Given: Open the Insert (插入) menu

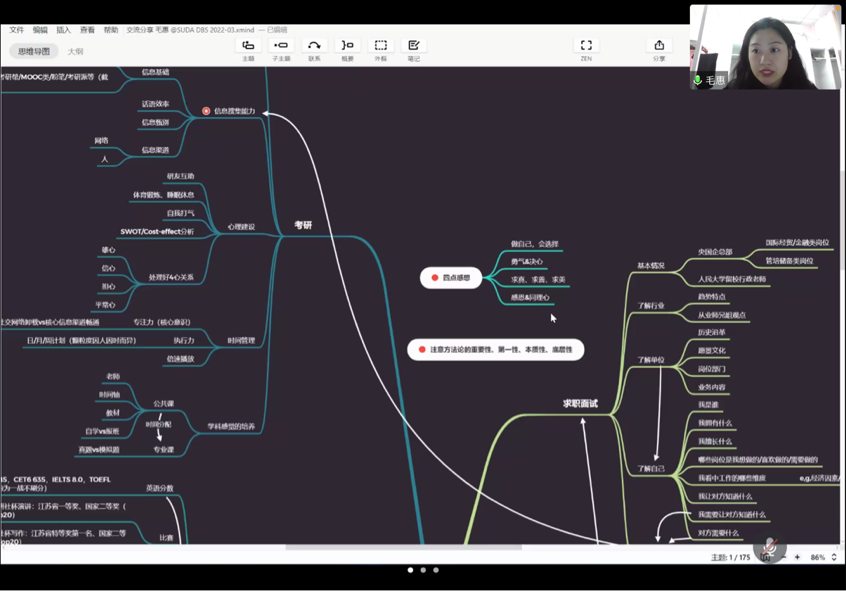Looking at the screenshot, I should 64,30.
